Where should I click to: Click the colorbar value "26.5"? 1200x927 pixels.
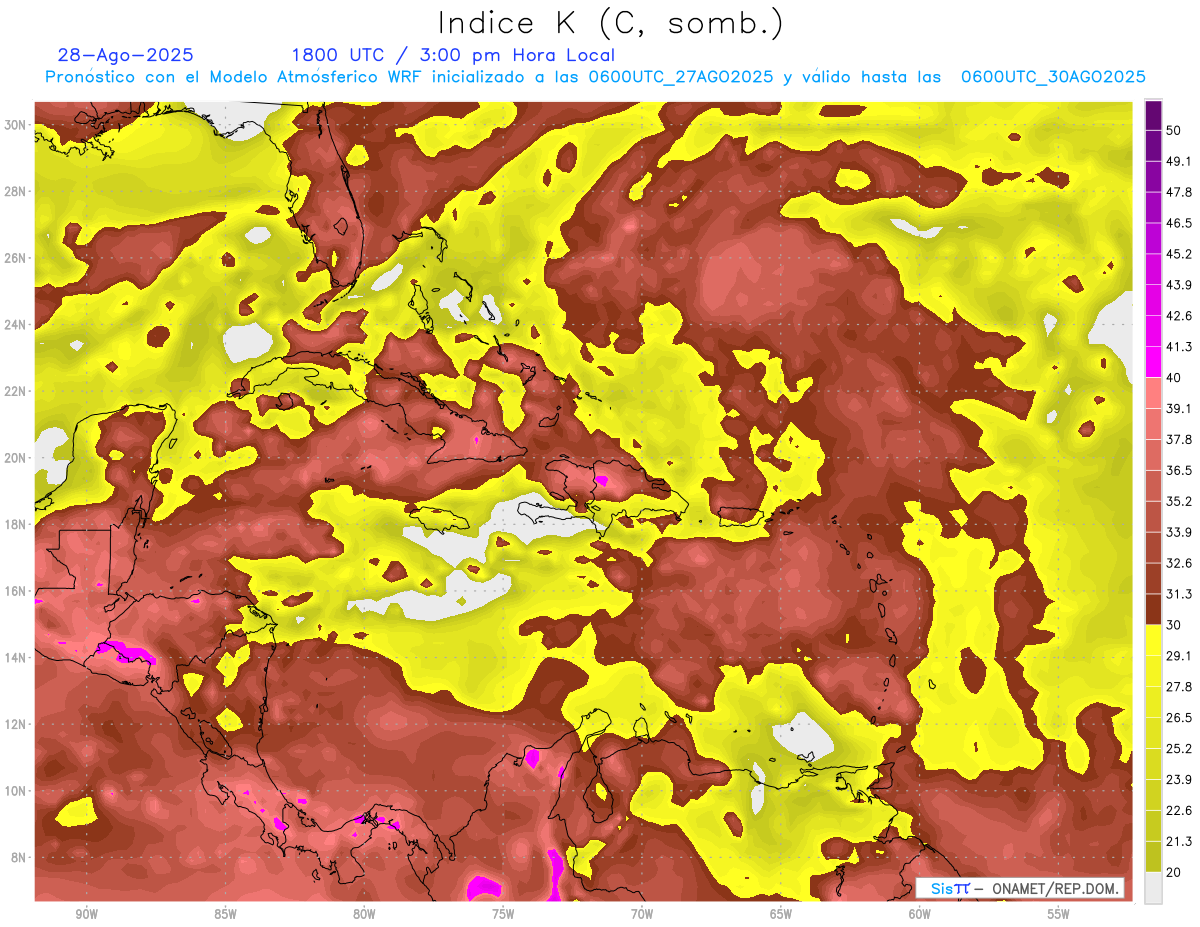click(1178, 717)
